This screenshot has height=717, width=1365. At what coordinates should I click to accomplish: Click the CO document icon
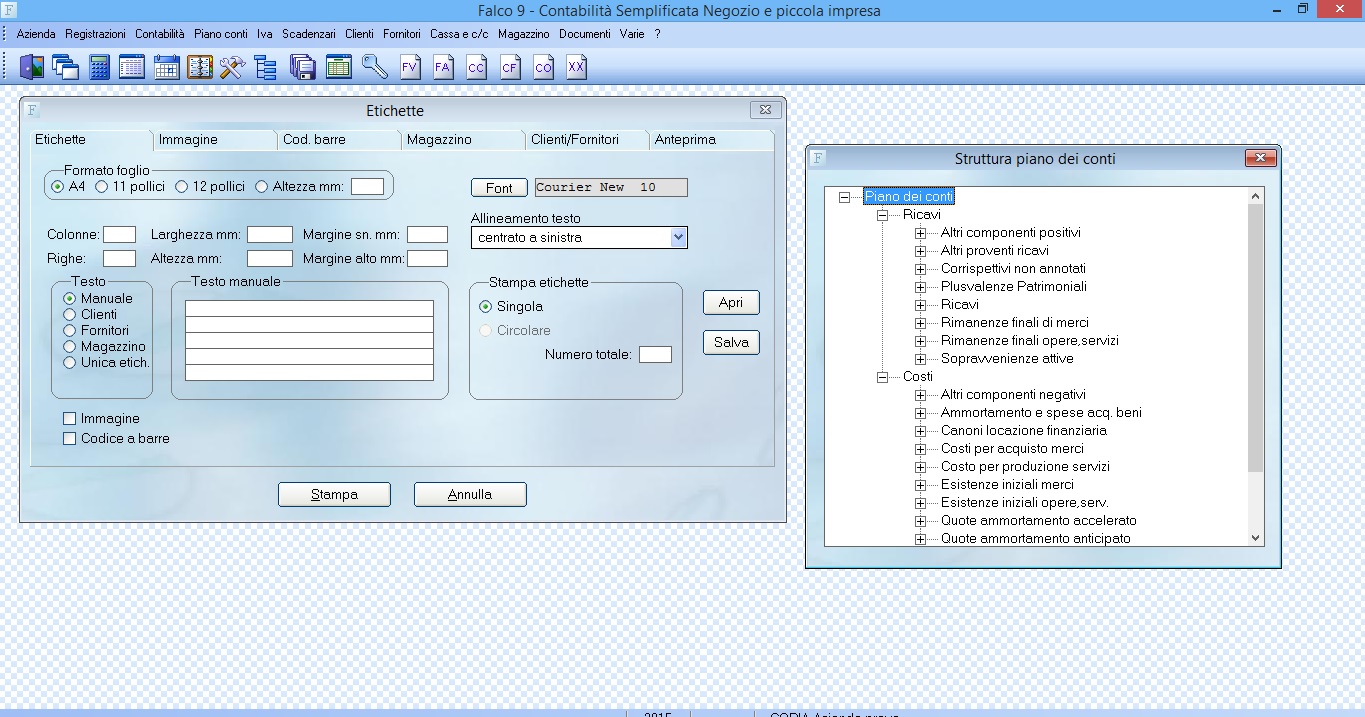[543, 67]
